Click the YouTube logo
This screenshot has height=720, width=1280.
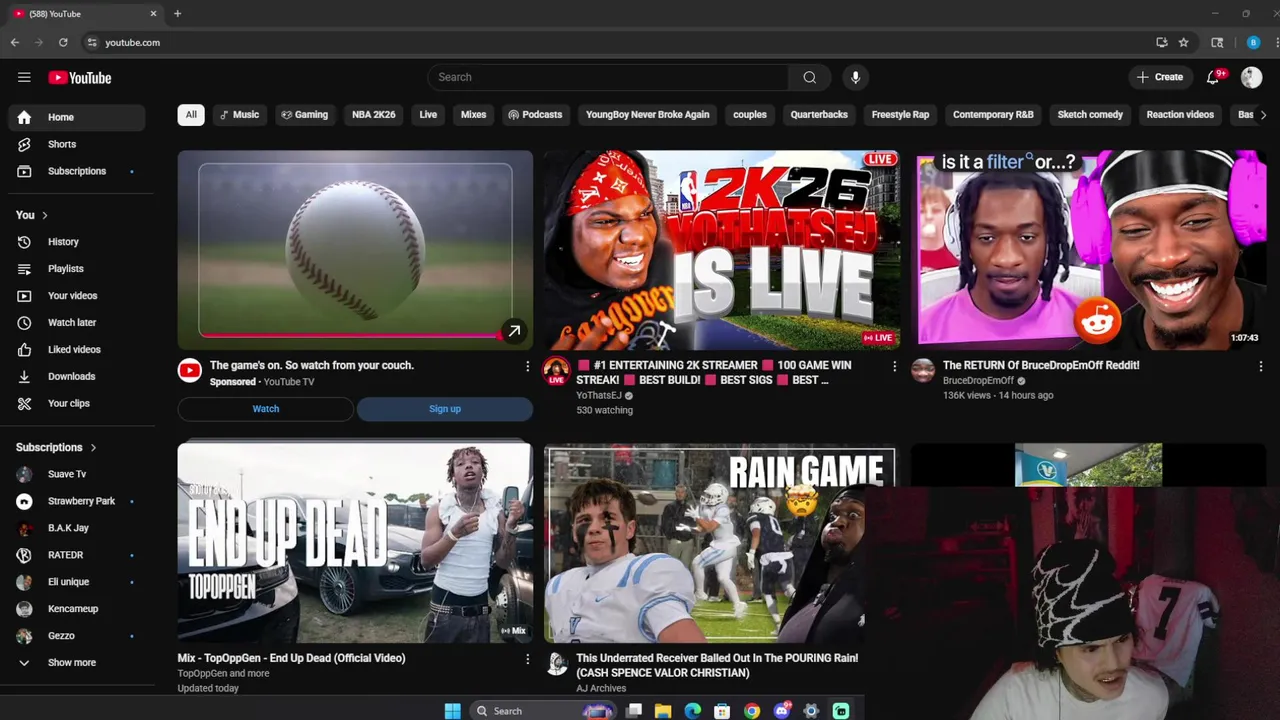pyautogui.click(x=80, y=78)
